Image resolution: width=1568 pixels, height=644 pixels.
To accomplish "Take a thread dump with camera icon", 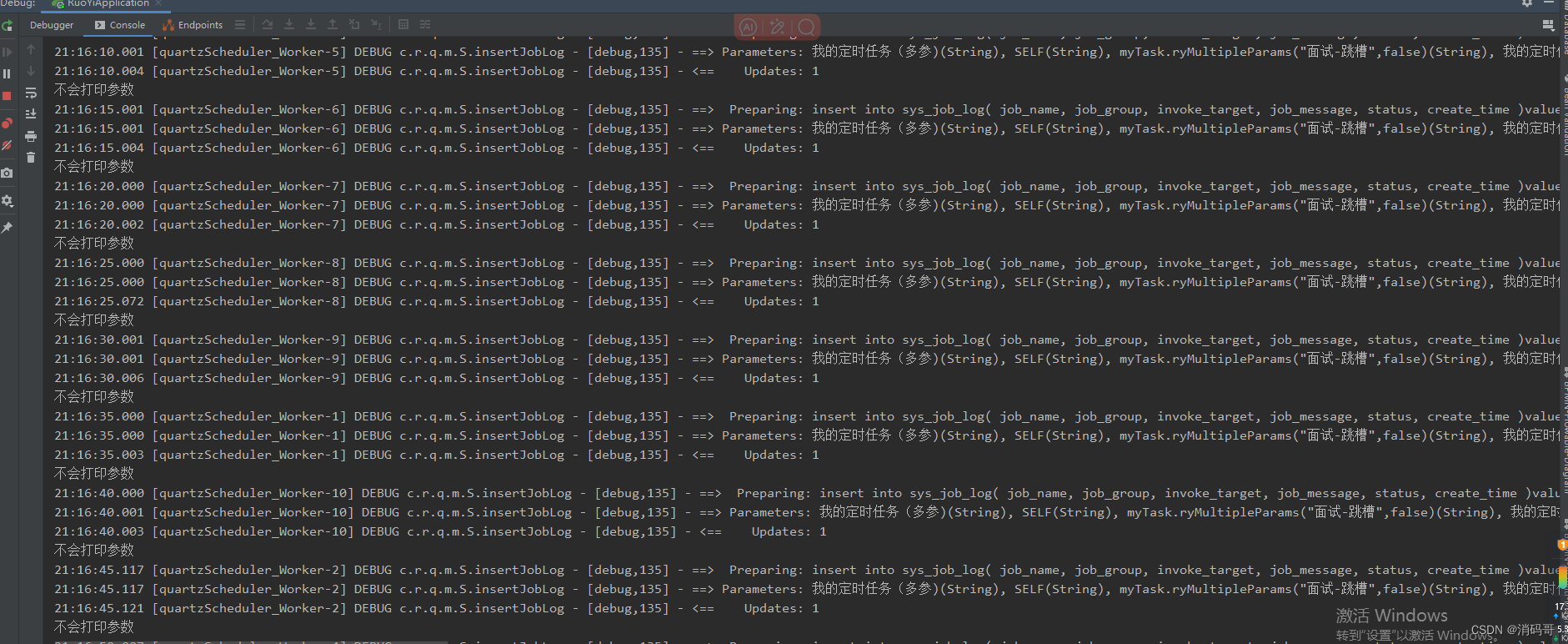I will (x=7, y=173).
